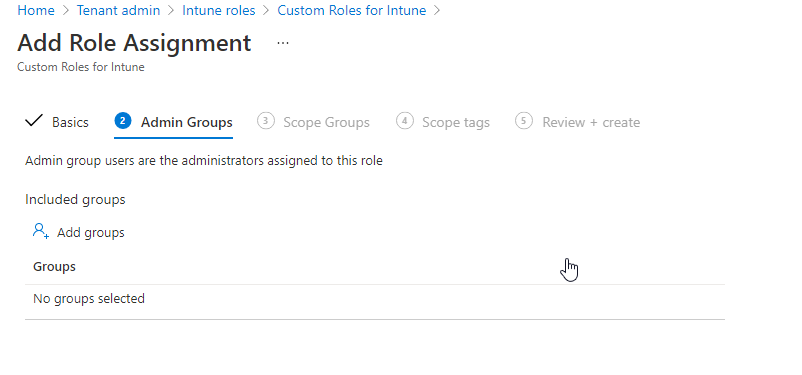Screen dimensions: 802x375
Task: Click the Add groups link text
Action: click(x=91, y=232)
